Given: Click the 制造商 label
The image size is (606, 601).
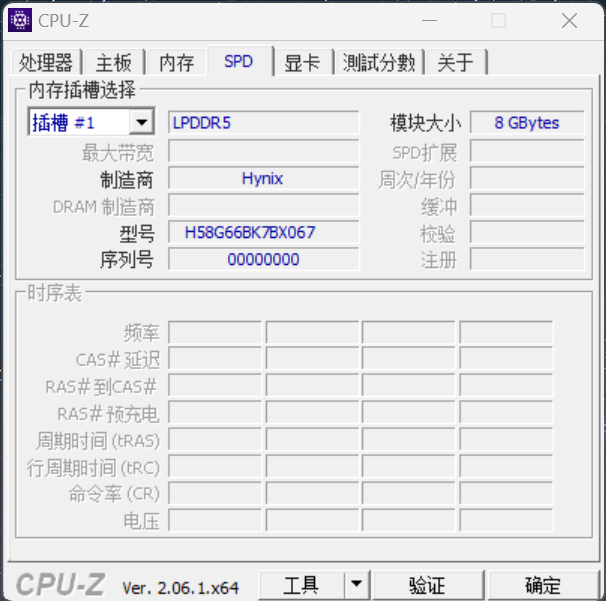Looking at the screenshot, I should pyautogui.click(x=127, y=180).
